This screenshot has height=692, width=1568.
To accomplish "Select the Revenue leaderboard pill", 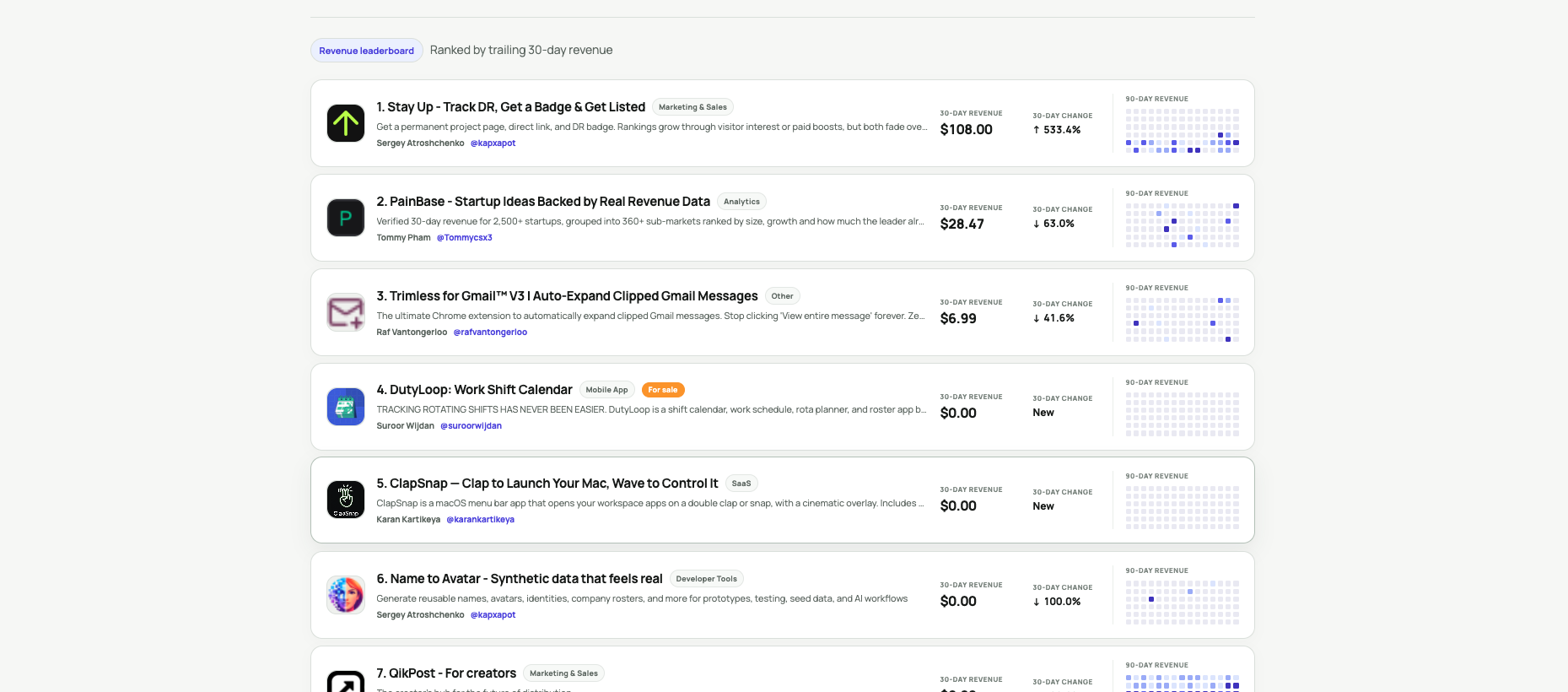I will pos(366,51).
